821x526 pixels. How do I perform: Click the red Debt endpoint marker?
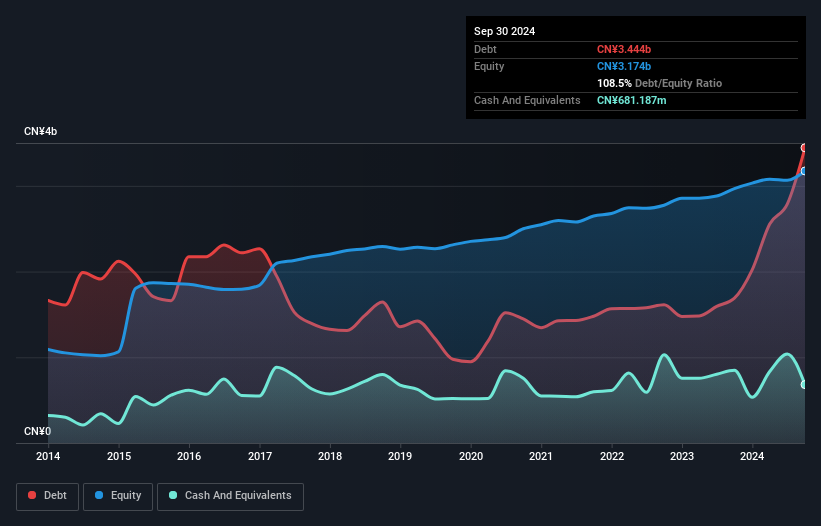click(x=804, y=148)
